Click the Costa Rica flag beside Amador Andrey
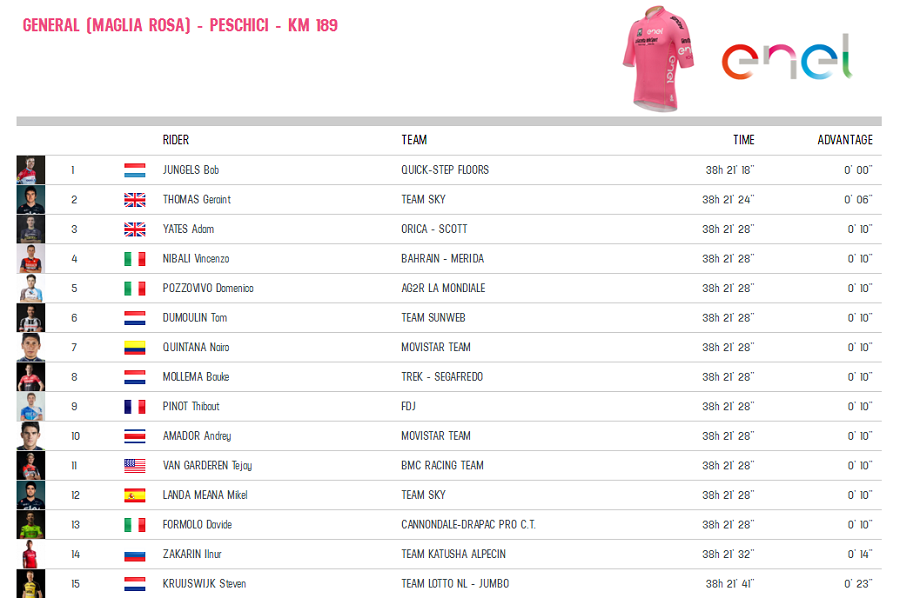The image size is (900, 598). coord(134,436)
